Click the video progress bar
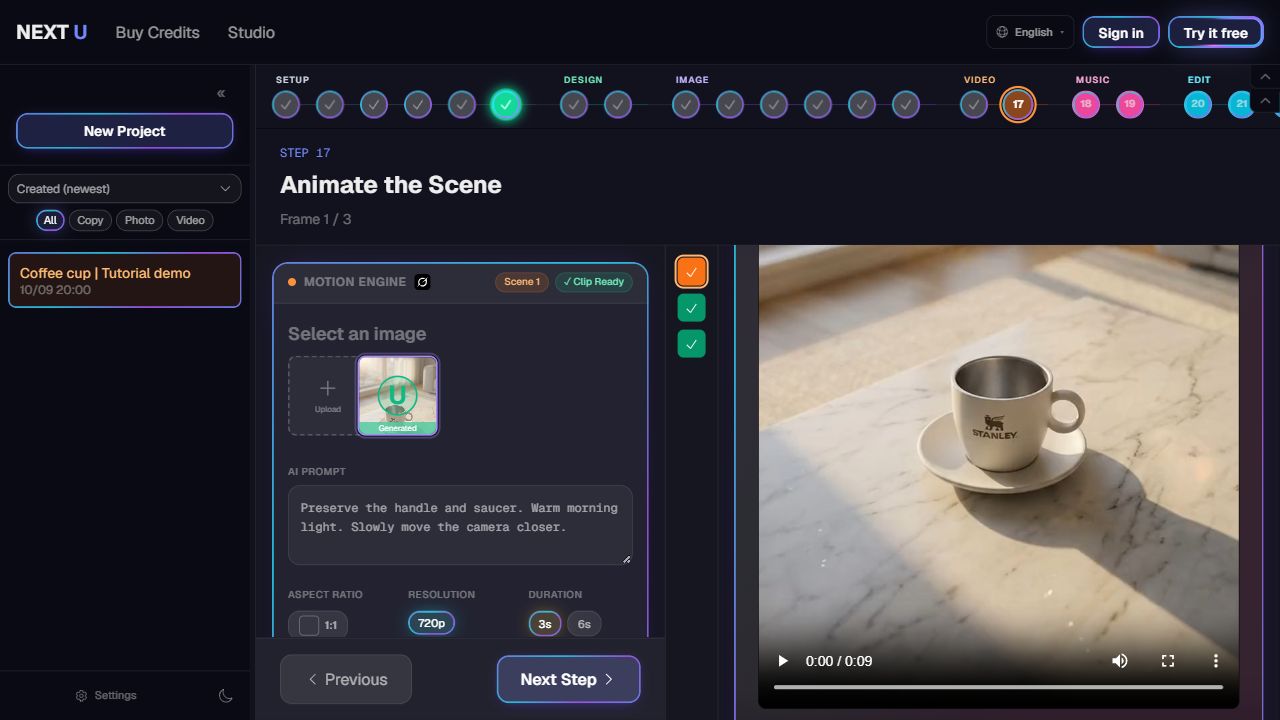This screenshot has width=1280, height=720. point(998,687)
